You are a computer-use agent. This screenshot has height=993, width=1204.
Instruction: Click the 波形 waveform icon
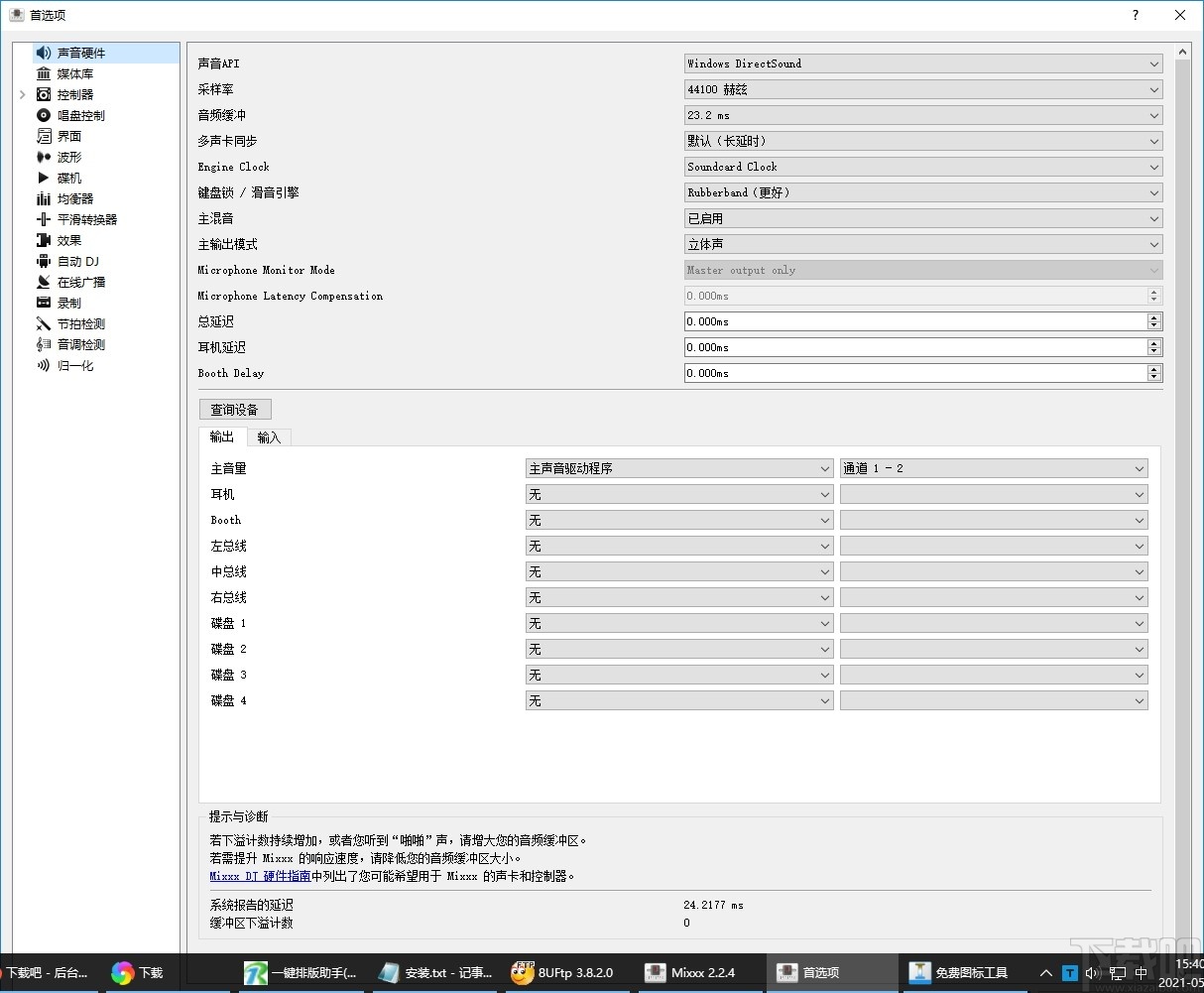pyautogui.click(x=44, y=157)
